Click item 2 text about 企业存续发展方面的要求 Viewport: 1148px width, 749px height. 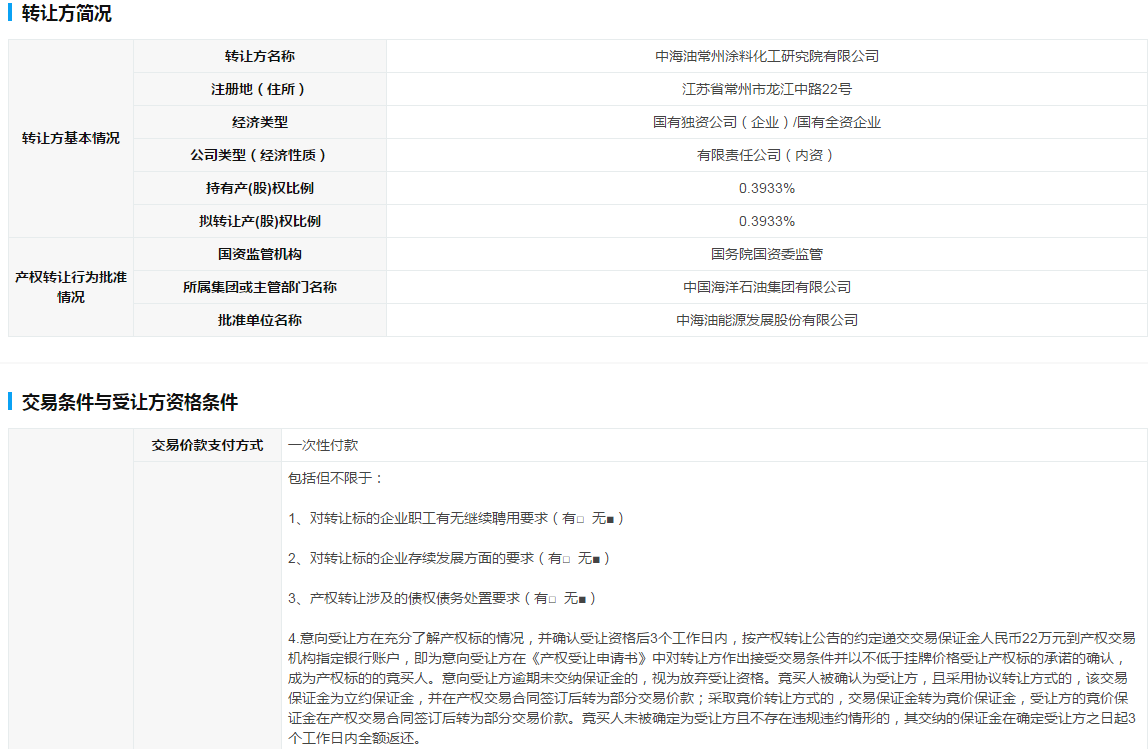click(x=449, y=559)
